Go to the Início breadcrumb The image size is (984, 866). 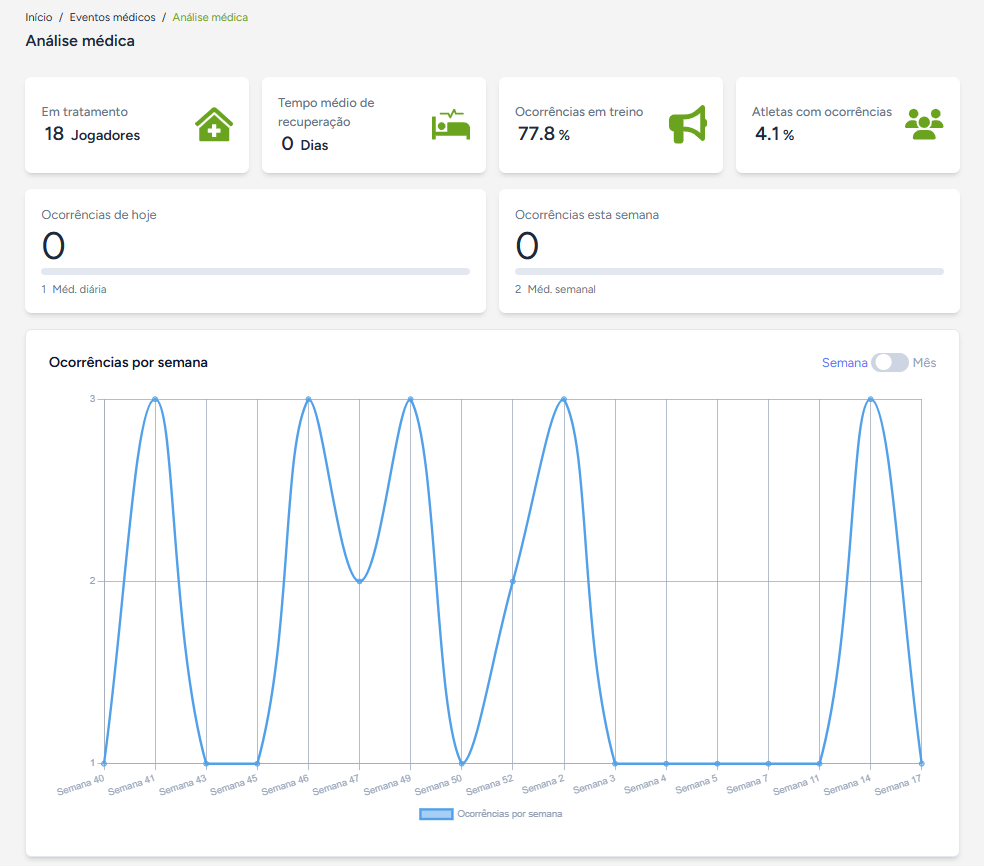[x=39, y=18]
